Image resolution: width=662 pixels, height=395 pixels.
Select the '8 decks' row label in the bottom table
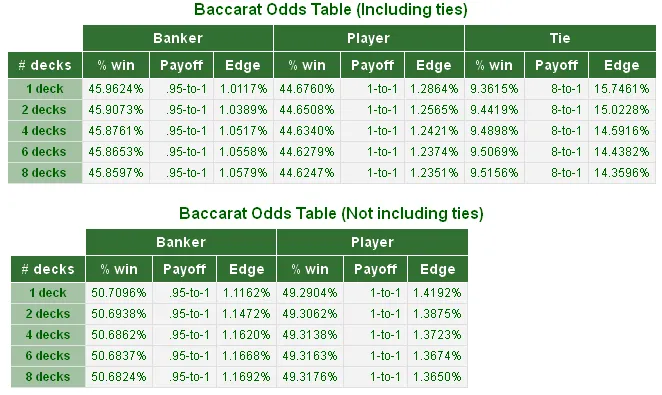(48, 377)
